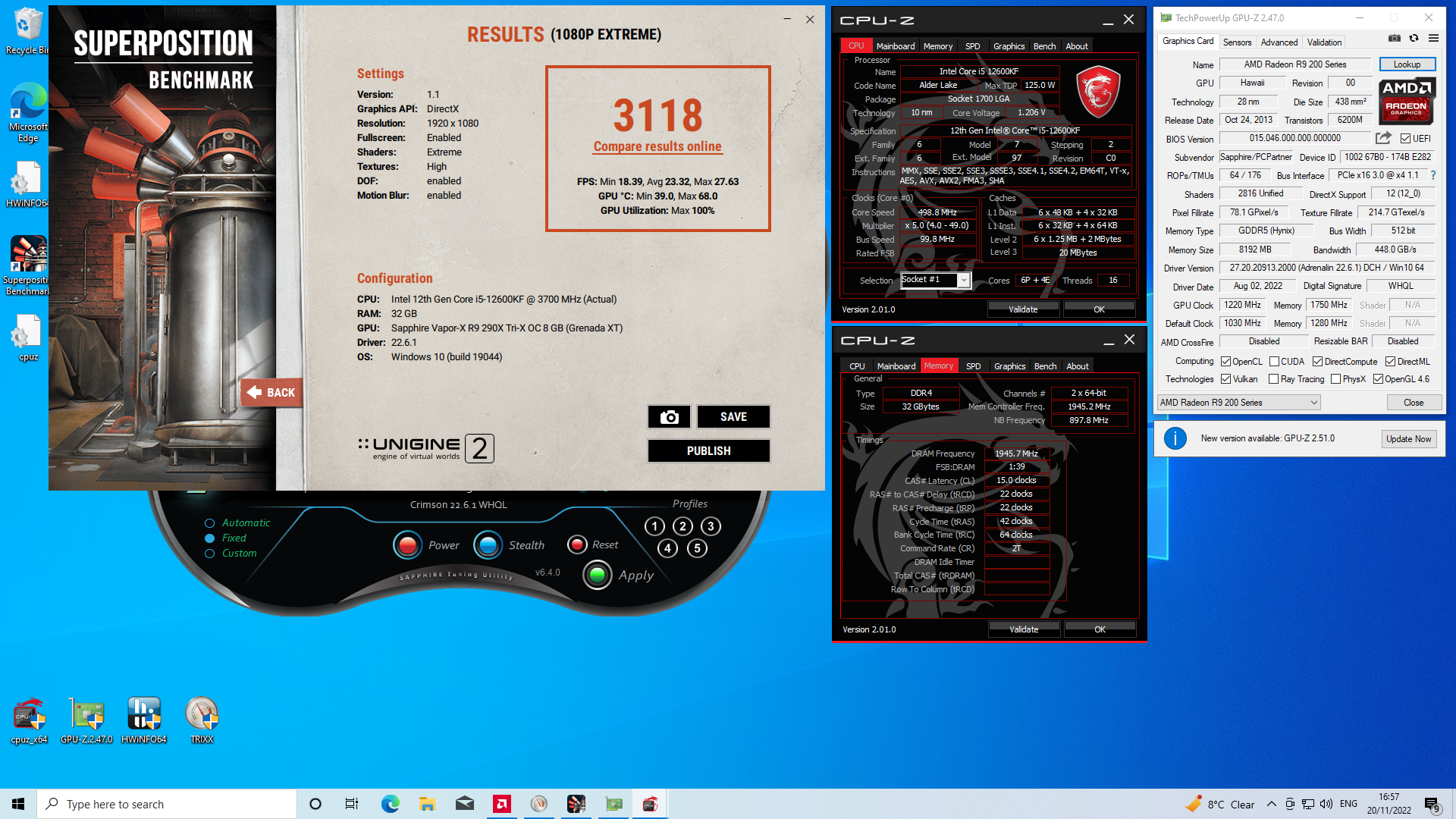
Task: Select Fixed fan mode in TRIXX
Action: [209, 538]
